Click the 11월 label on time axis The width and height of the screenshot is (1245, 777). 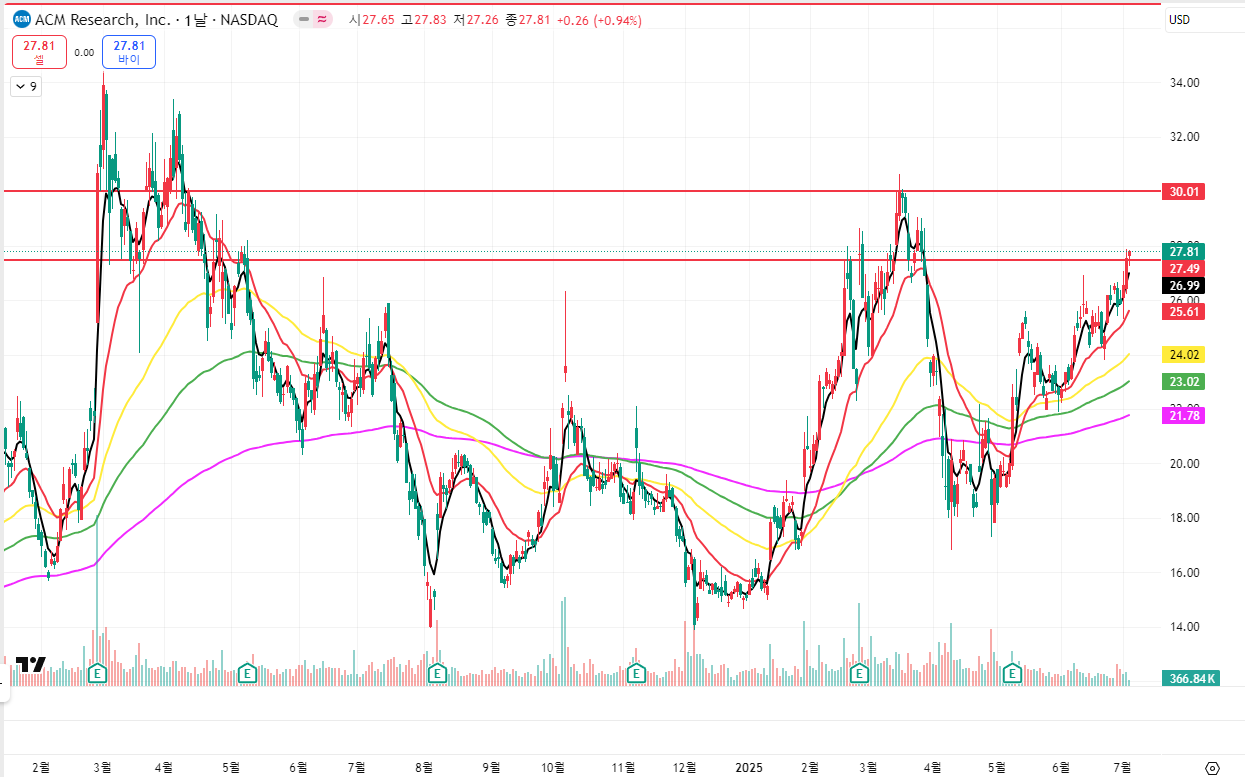623,767
